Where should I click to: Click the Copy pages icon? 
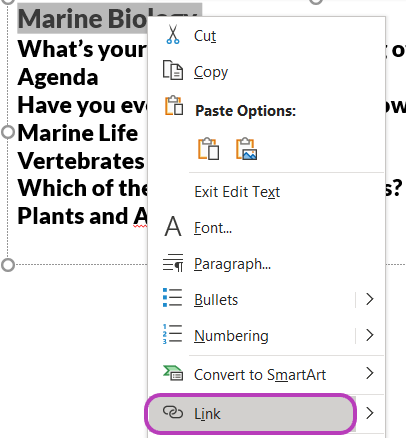click(173, 70)
